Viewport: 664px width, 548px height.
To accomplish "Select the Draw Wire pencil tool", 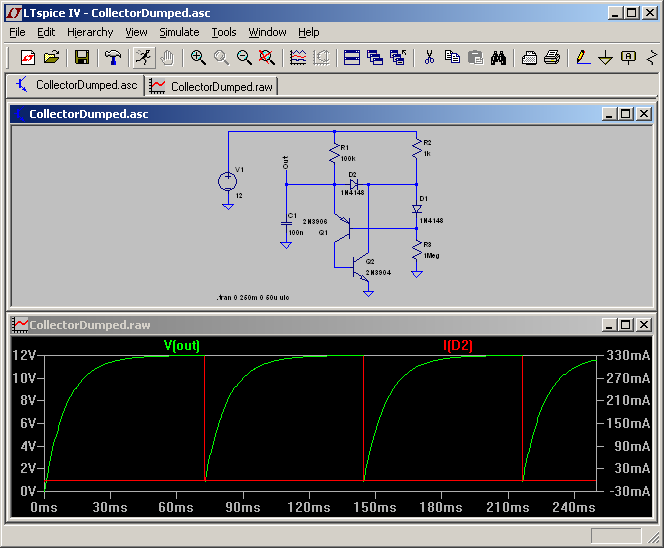I will (583, 57).
